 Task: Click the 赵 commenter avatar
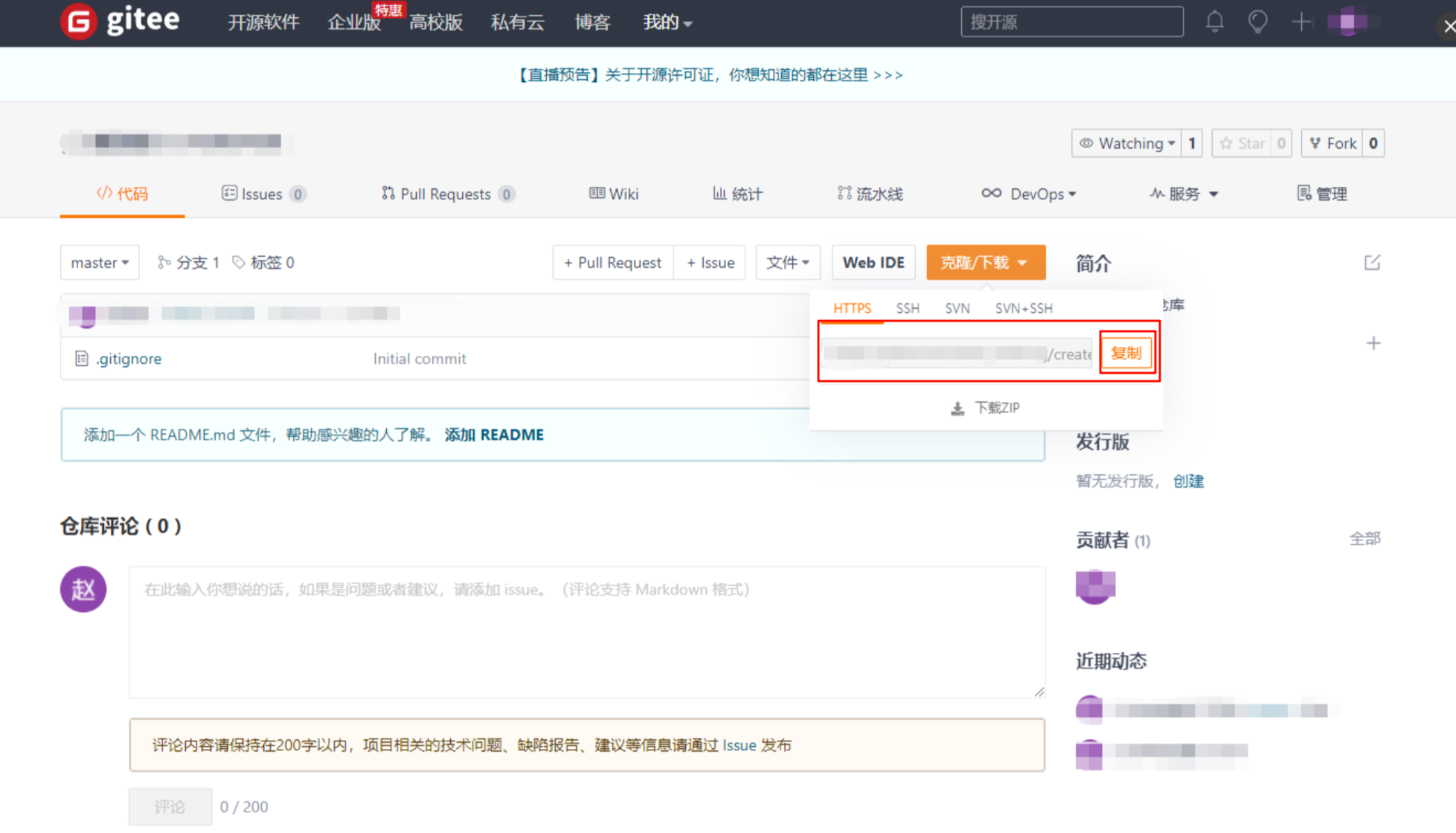(83, 589)
